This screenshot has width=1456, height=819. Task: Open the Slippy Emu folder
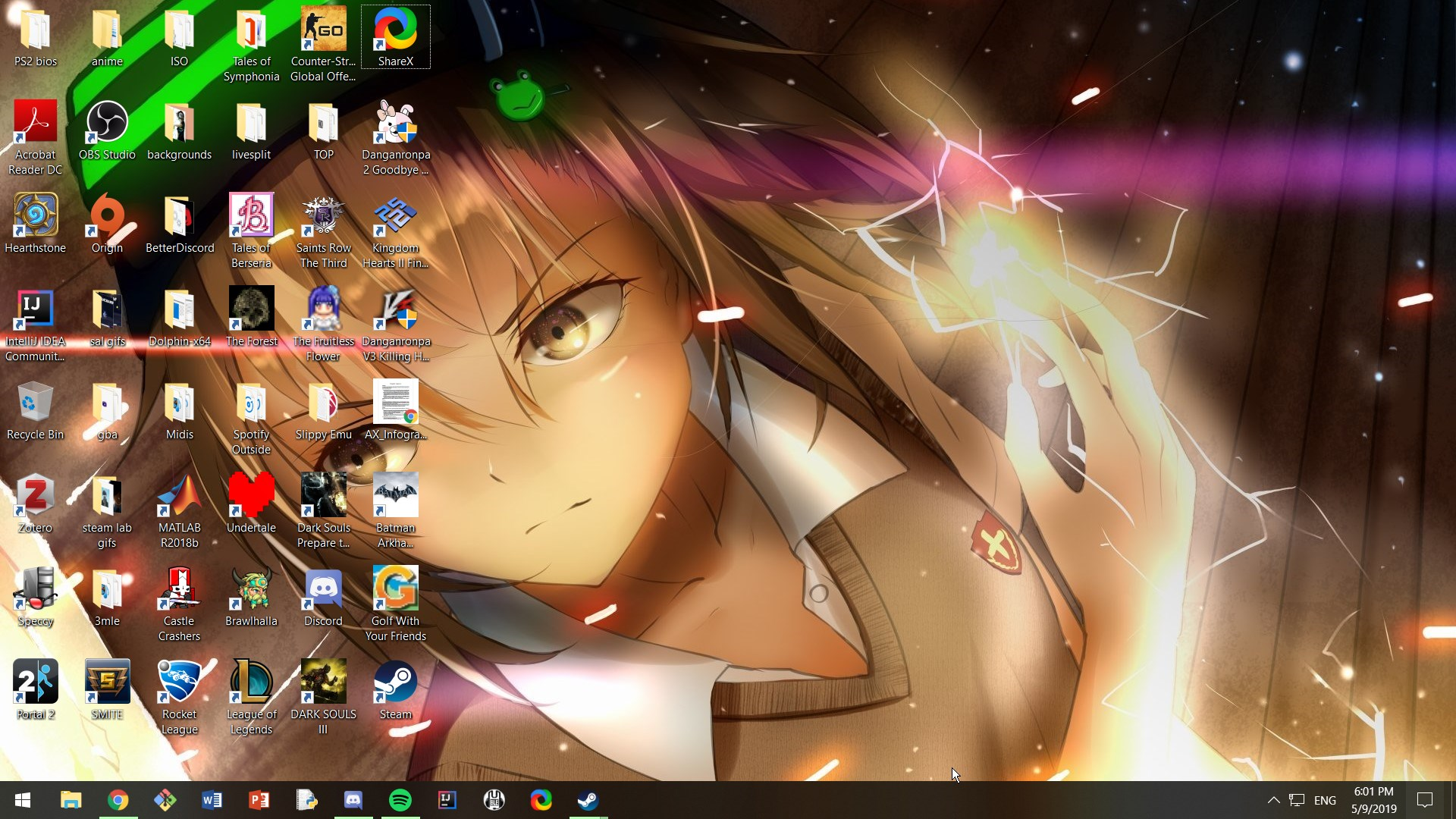point(323,411)
